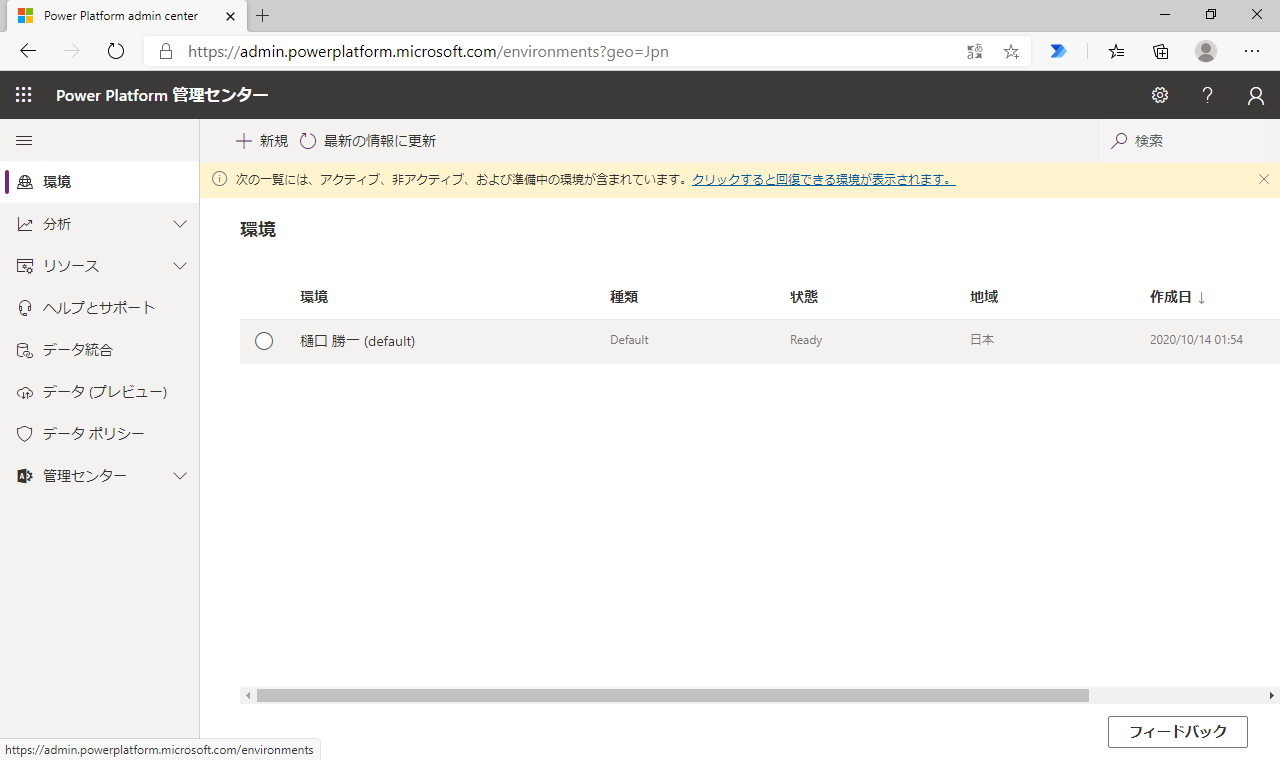Click the リソース sidebar icon

pos(25,266)
